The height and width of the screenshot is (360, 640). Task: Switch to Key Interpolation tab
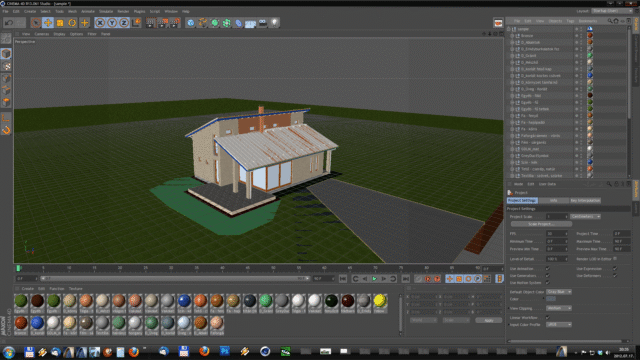(x=585, y=200)
